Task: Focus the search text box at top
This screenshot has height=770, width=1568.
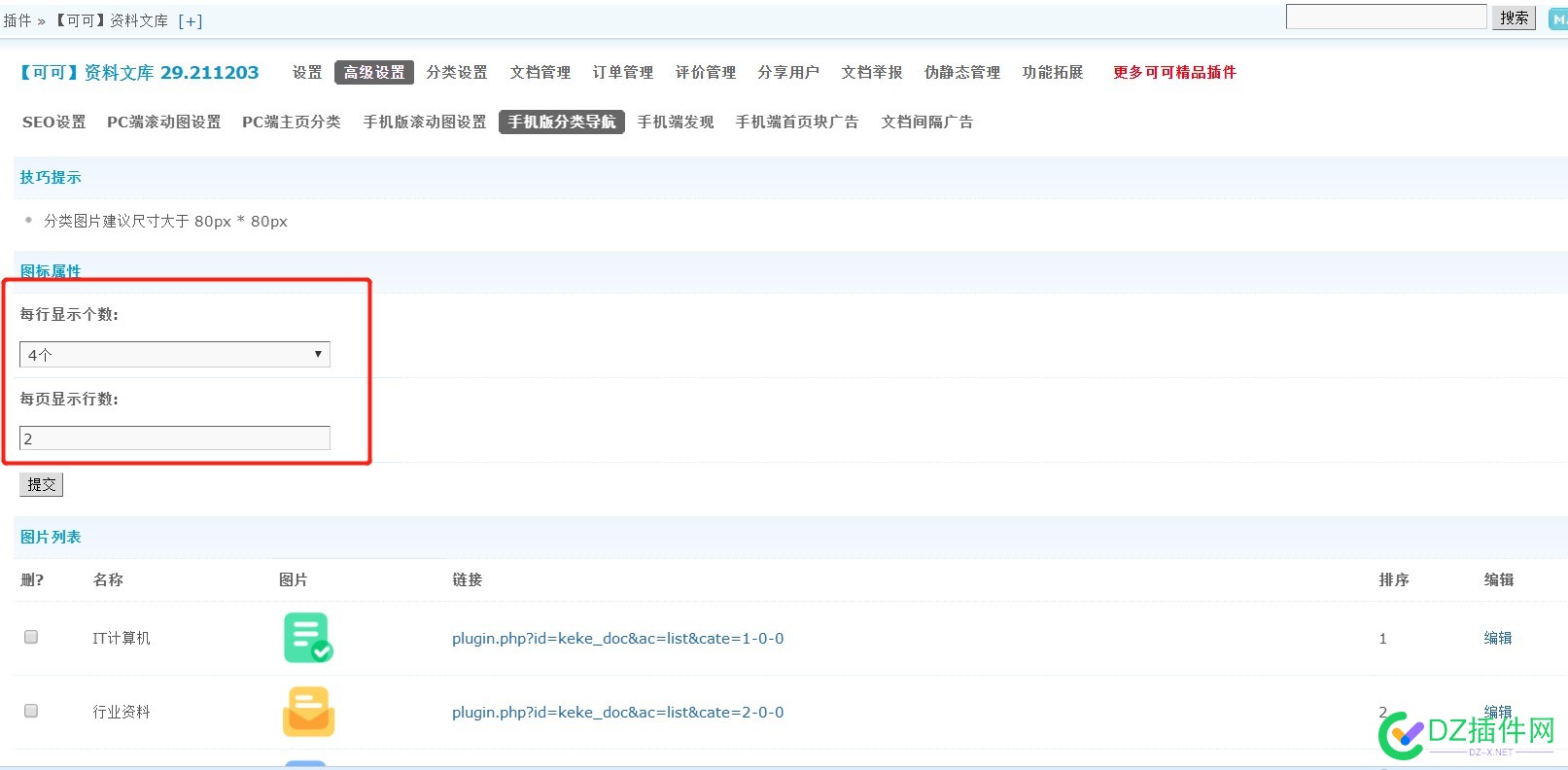Action: coord(1386,17)
